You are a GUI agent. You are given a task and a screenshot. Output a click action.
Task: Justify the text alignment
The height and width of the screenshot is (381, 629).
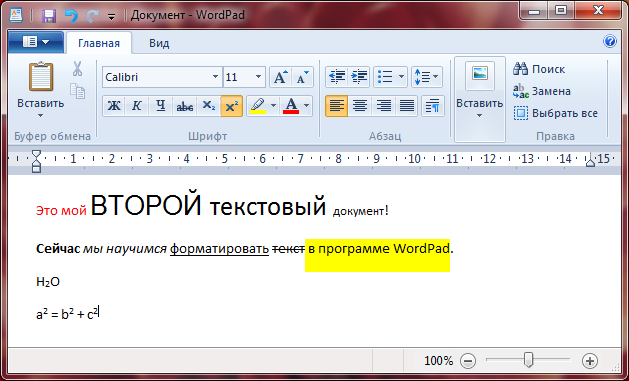pyautogui.click(x=407, y=106)
